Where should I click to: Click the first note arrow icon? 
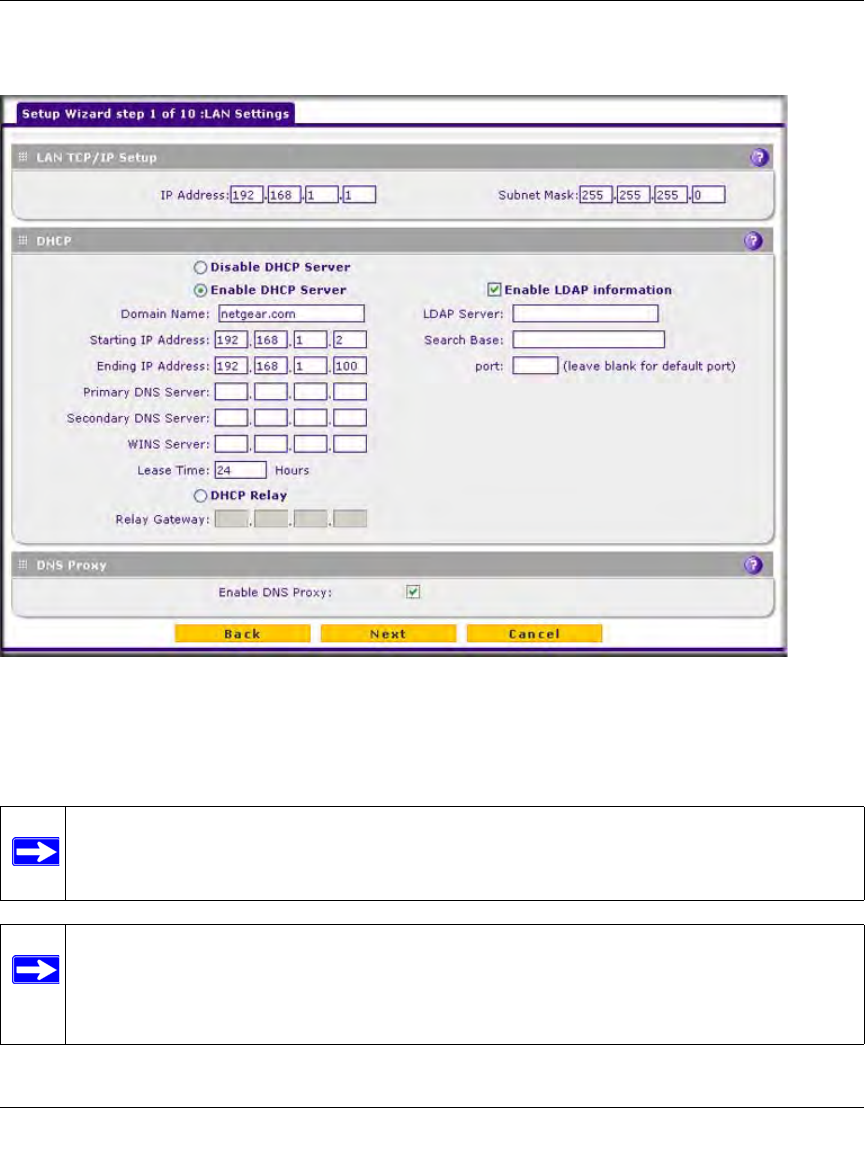[x=35, y=852]
